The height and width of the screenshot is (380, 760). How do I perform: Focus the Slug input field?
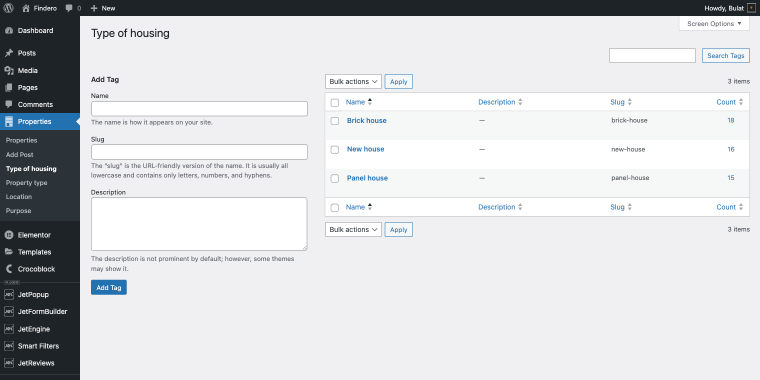coord(199,152)
